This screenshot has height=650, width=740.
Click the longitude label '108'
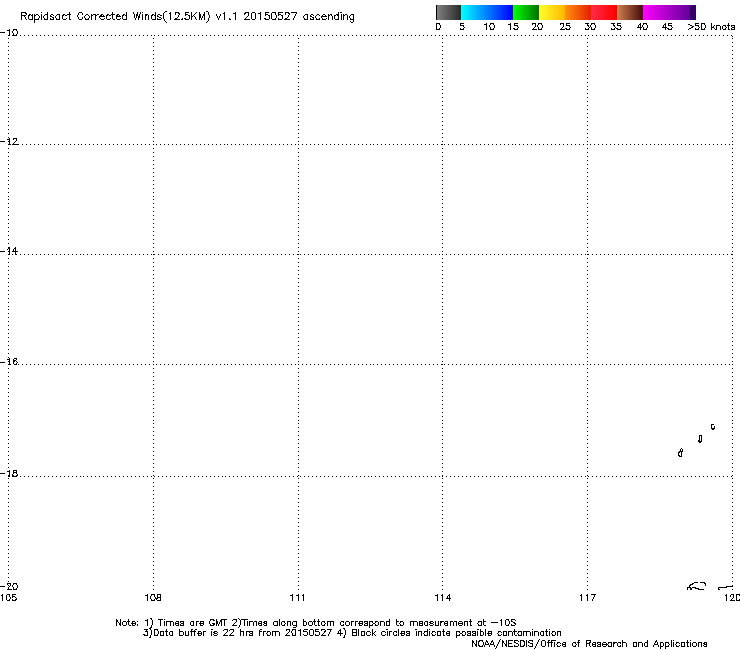coord(153,598)
